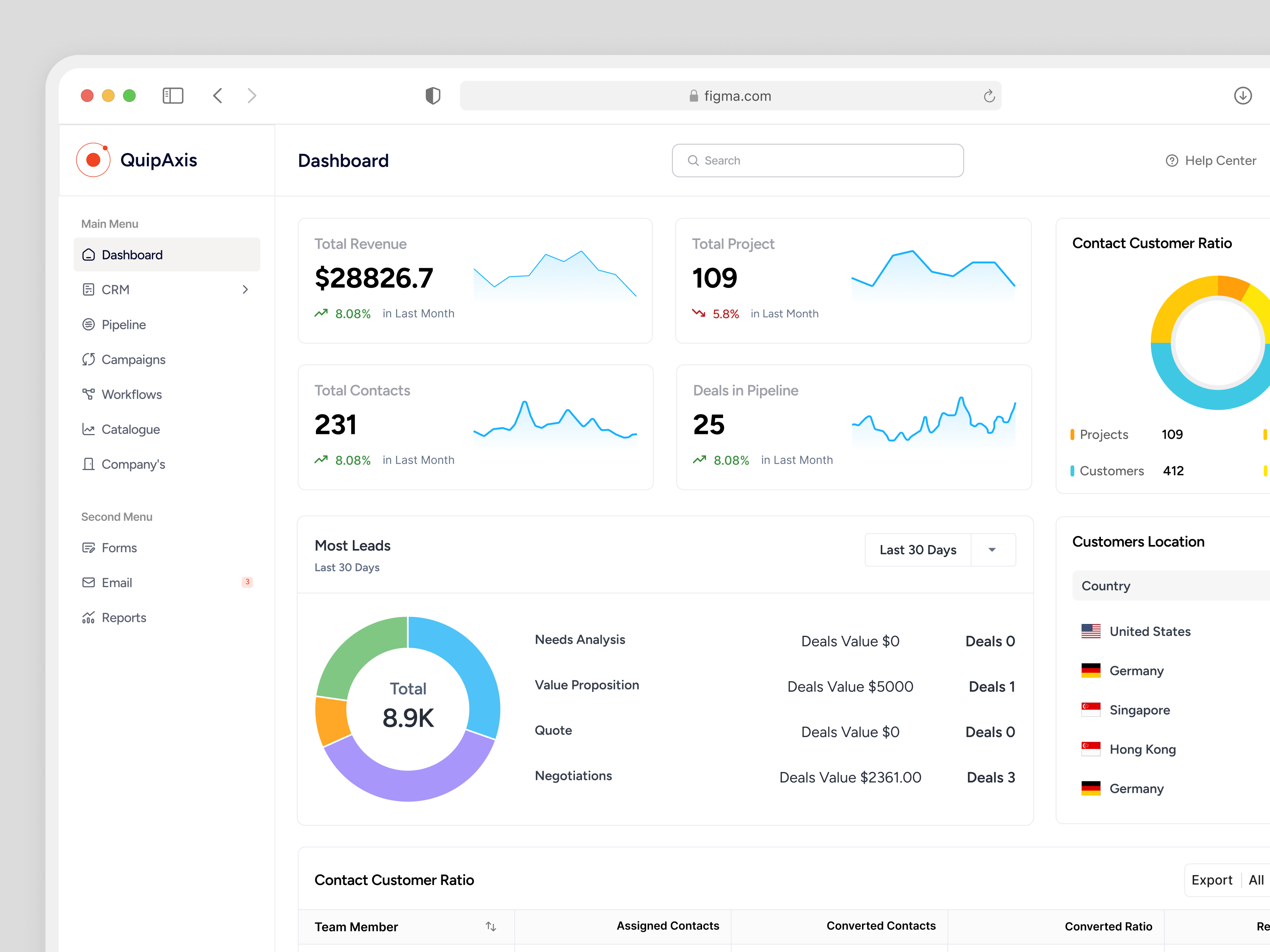Click Deals Value $5000 text
This screenshot has height=952, width=1270.
click(850, 687)
